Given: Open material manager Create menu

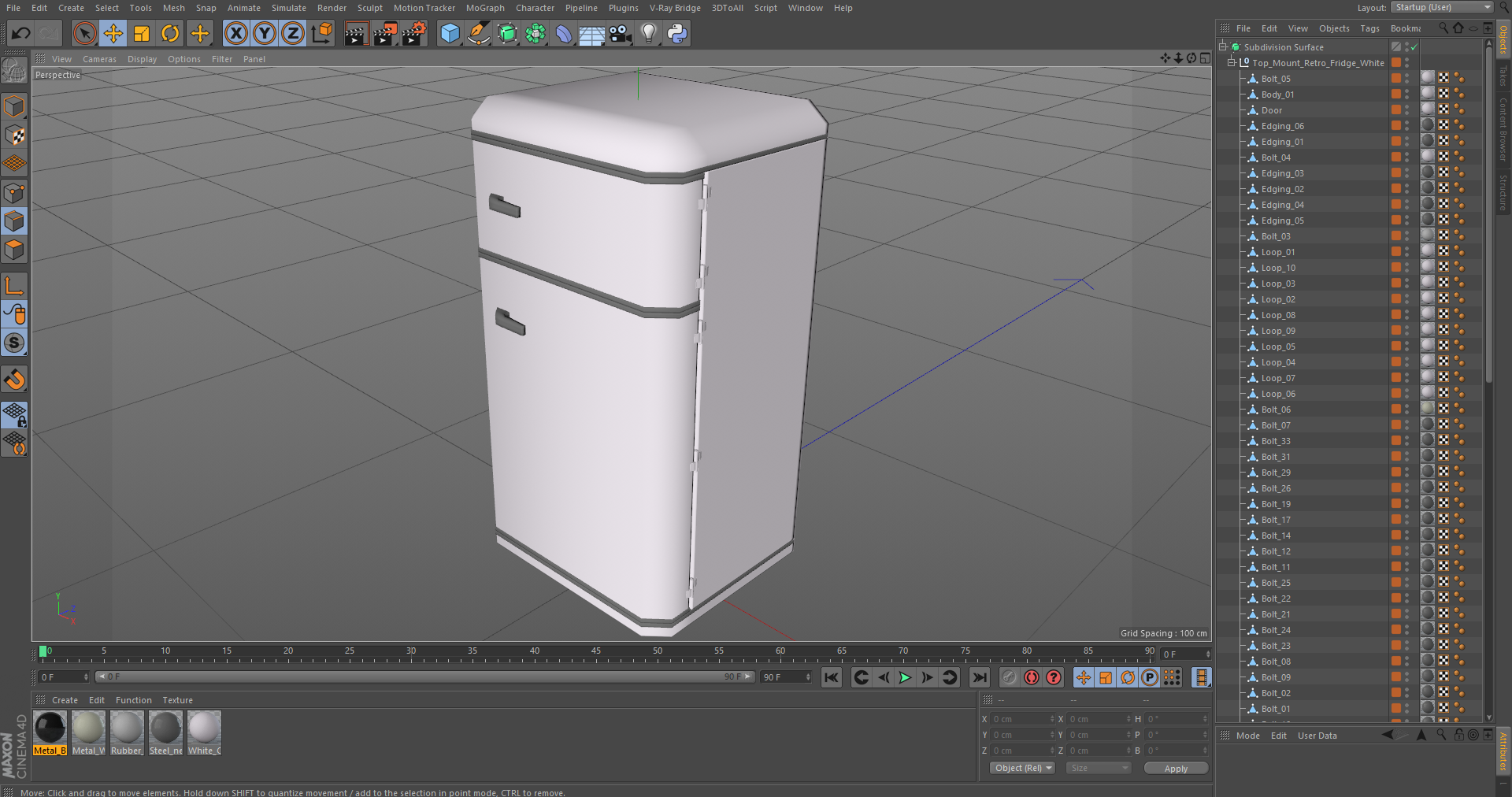Looking at the screenshot, I should pyautogui.click(x=65, y=700).
